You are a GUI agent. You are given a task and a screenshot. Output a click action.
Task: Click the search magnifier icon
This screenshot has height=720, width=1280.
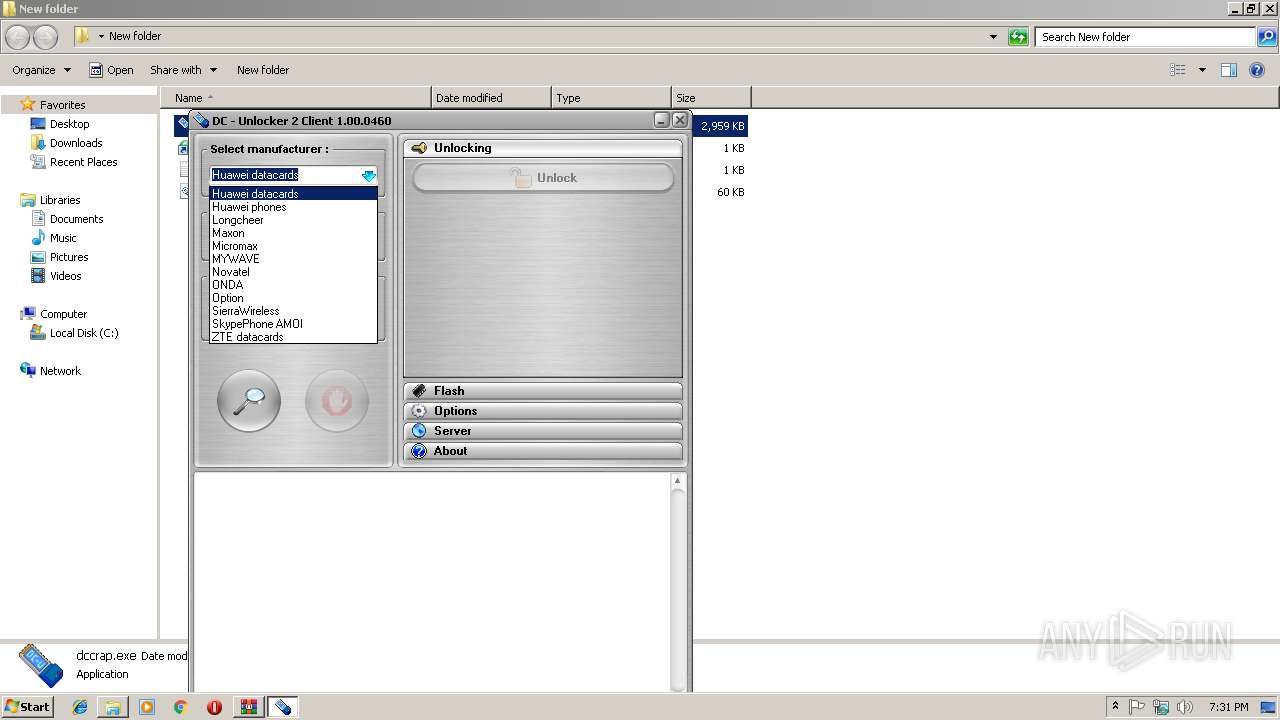(x=1267, y=37)
